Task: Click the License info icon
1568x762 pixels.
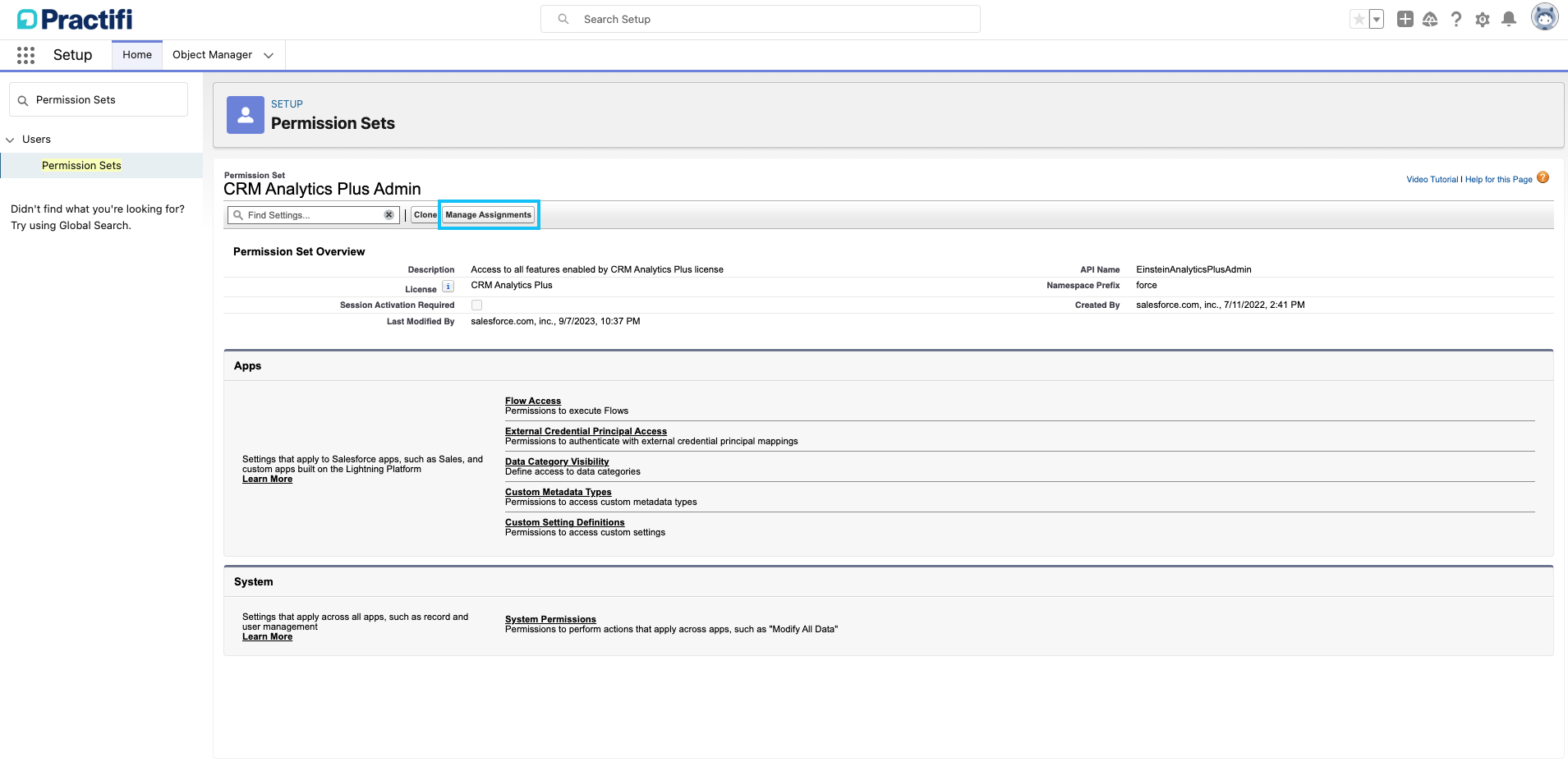Action: click(x=448, y=287)
